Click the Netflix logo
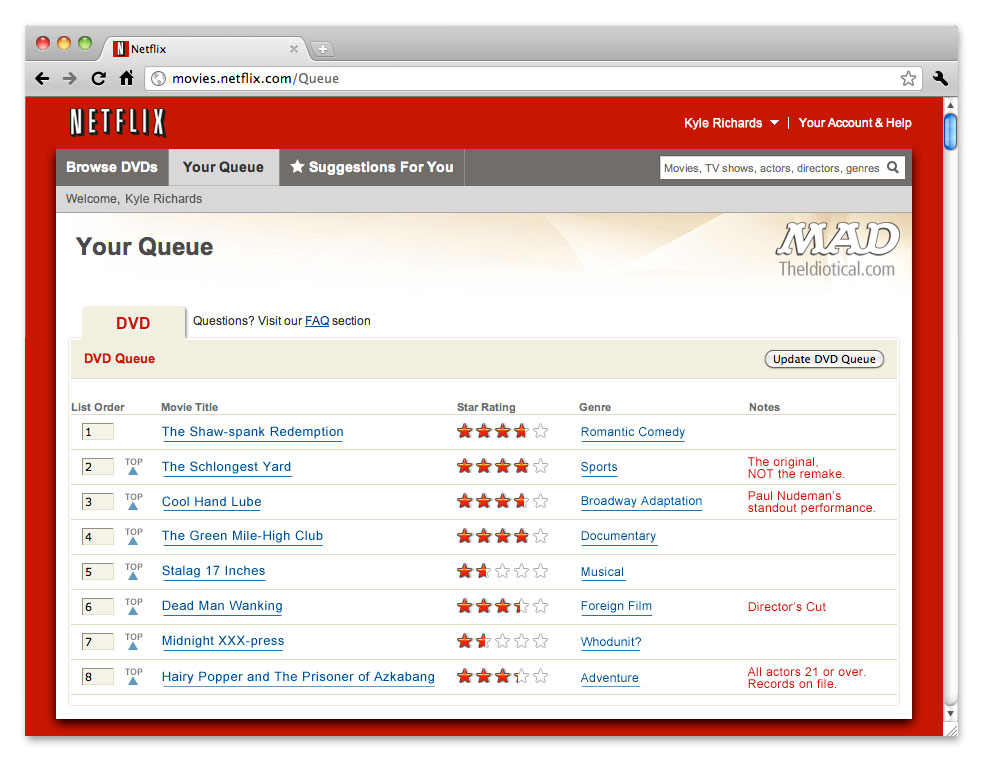Image resolution: width=983 pixels, height=761 pixels. 117,122
